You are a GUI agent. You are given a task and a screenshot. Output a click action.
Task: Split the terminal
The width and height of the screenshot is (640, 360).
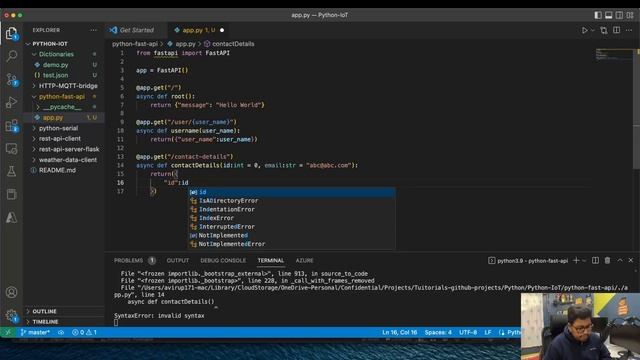[596, 260]
